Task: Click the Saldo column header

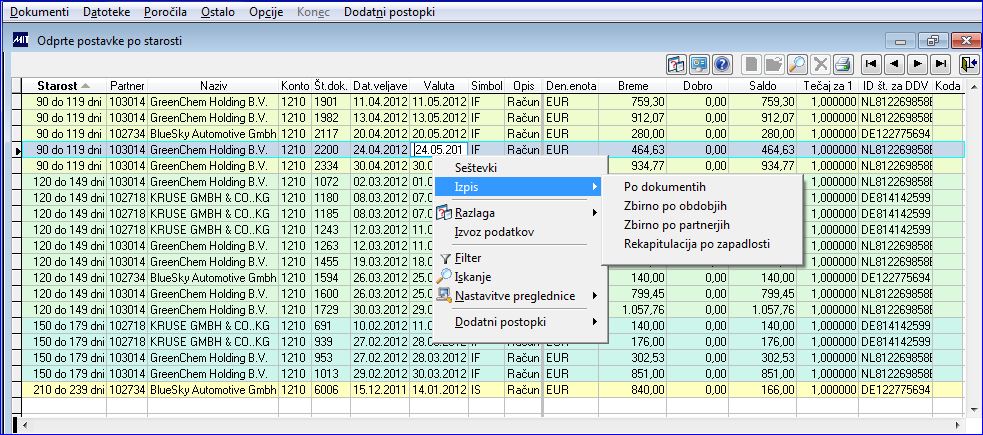Action: coord(762,86)
